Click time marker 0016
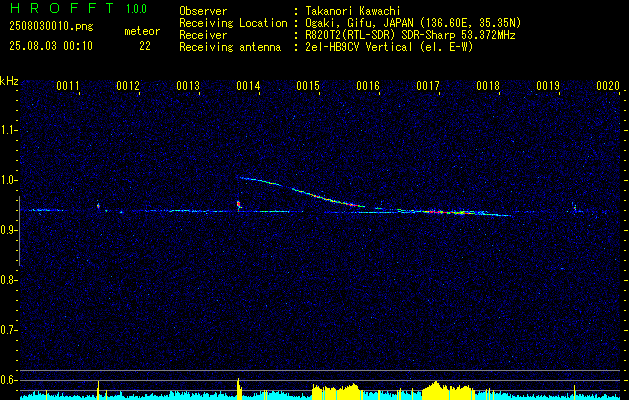This screenshot has height=400, width=629. [368, 86]
